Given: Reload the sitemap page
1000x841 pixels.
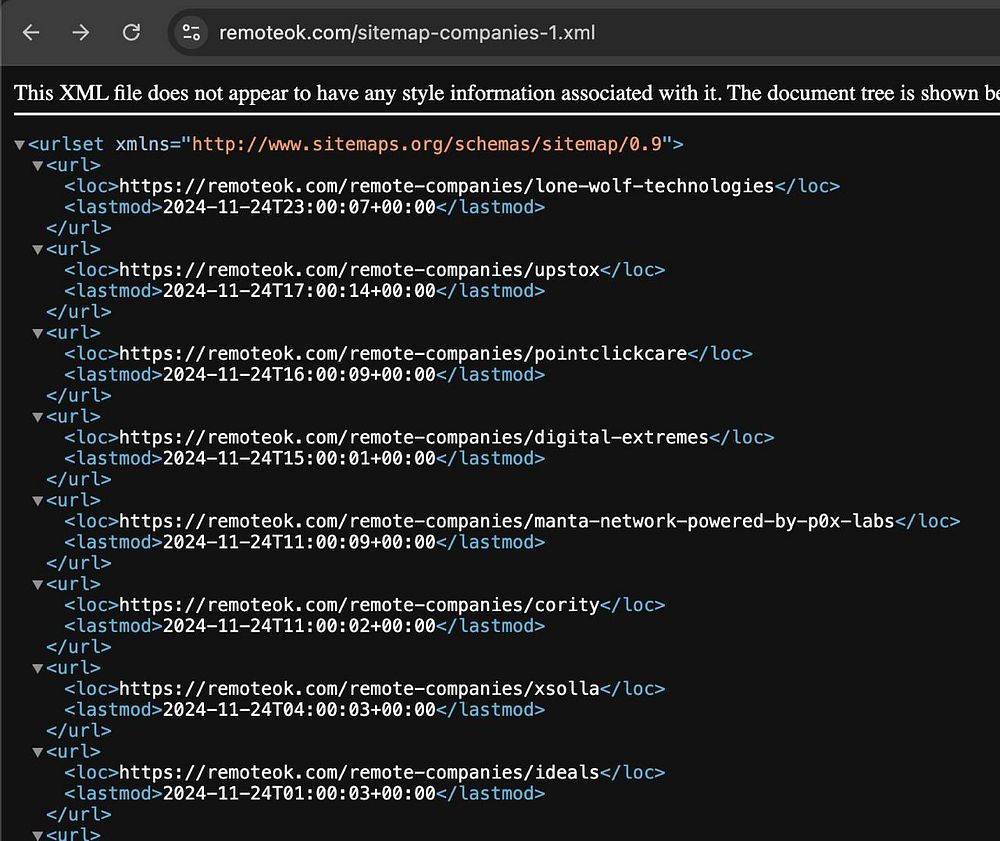Looking at the screenshot, I should pos(131,33).
